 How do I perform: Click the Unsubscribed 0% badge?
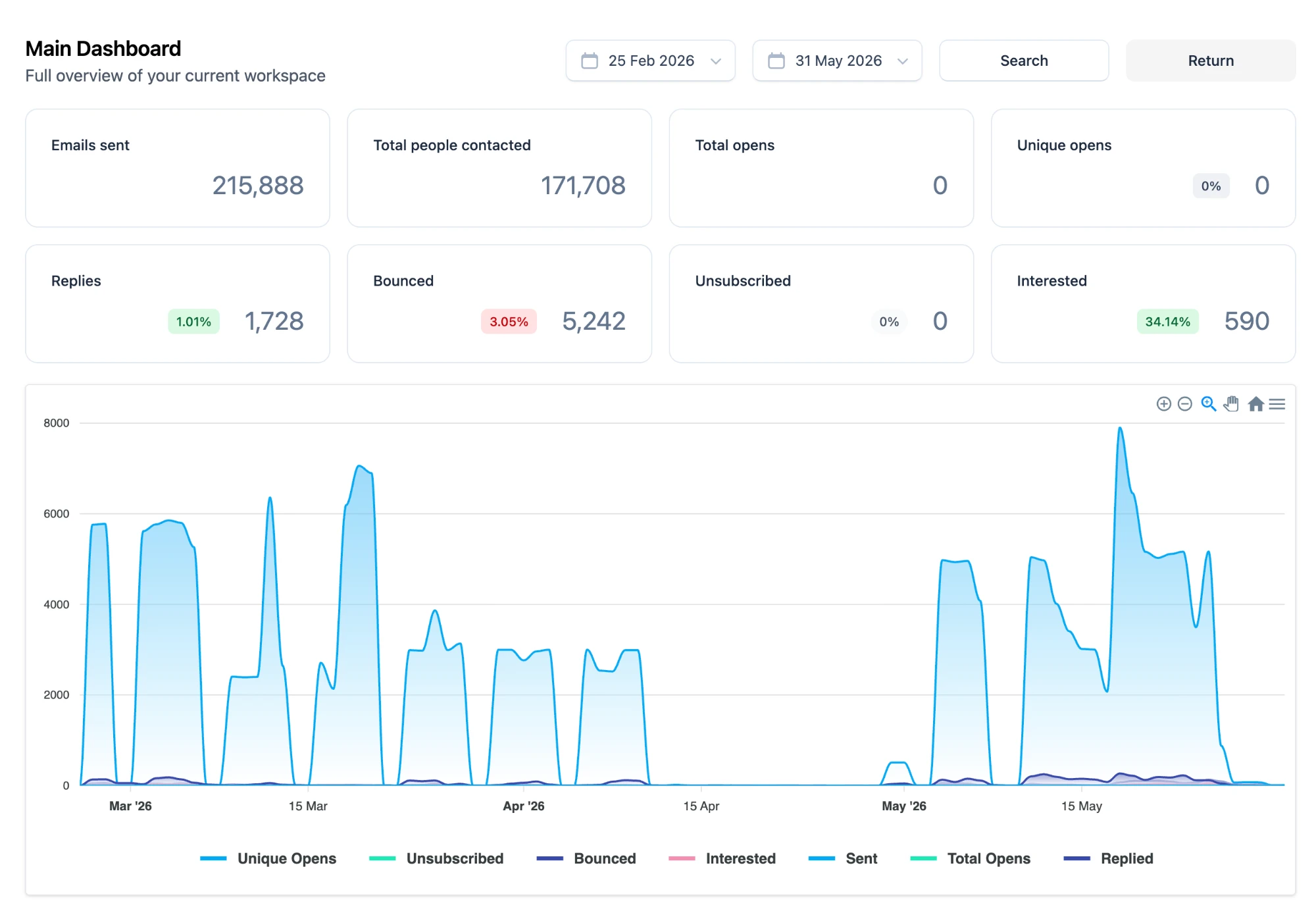tap(889, 322)
